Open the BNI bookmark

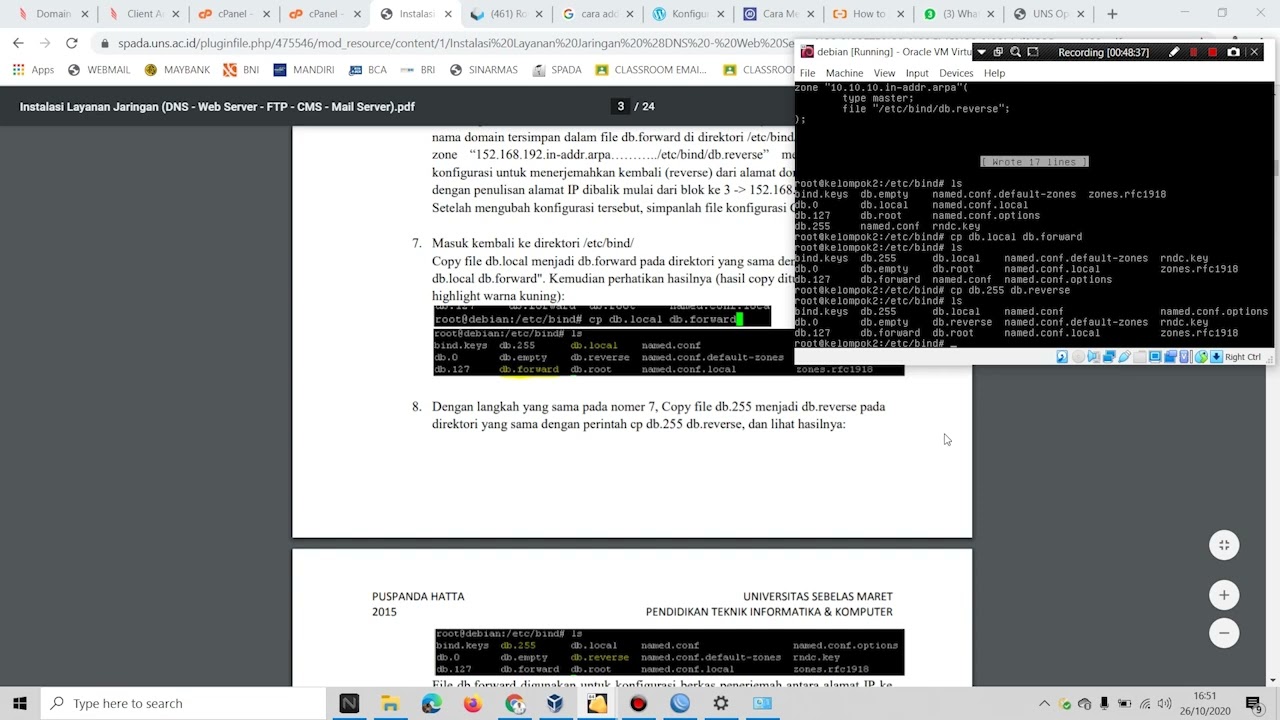pos(241,70)
